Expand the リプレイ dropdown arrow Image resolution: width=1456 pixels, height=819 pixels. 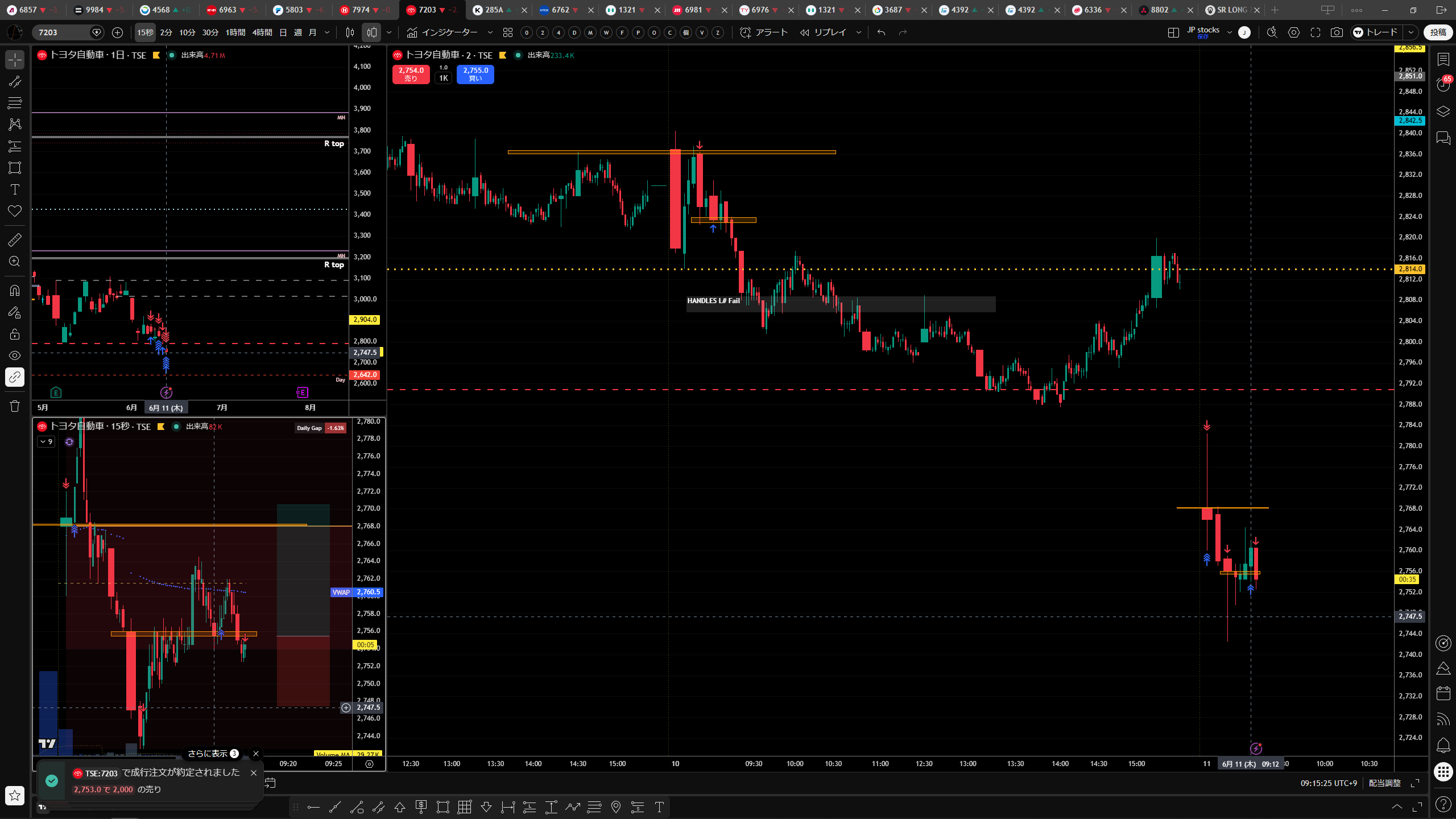click(859, 32)
